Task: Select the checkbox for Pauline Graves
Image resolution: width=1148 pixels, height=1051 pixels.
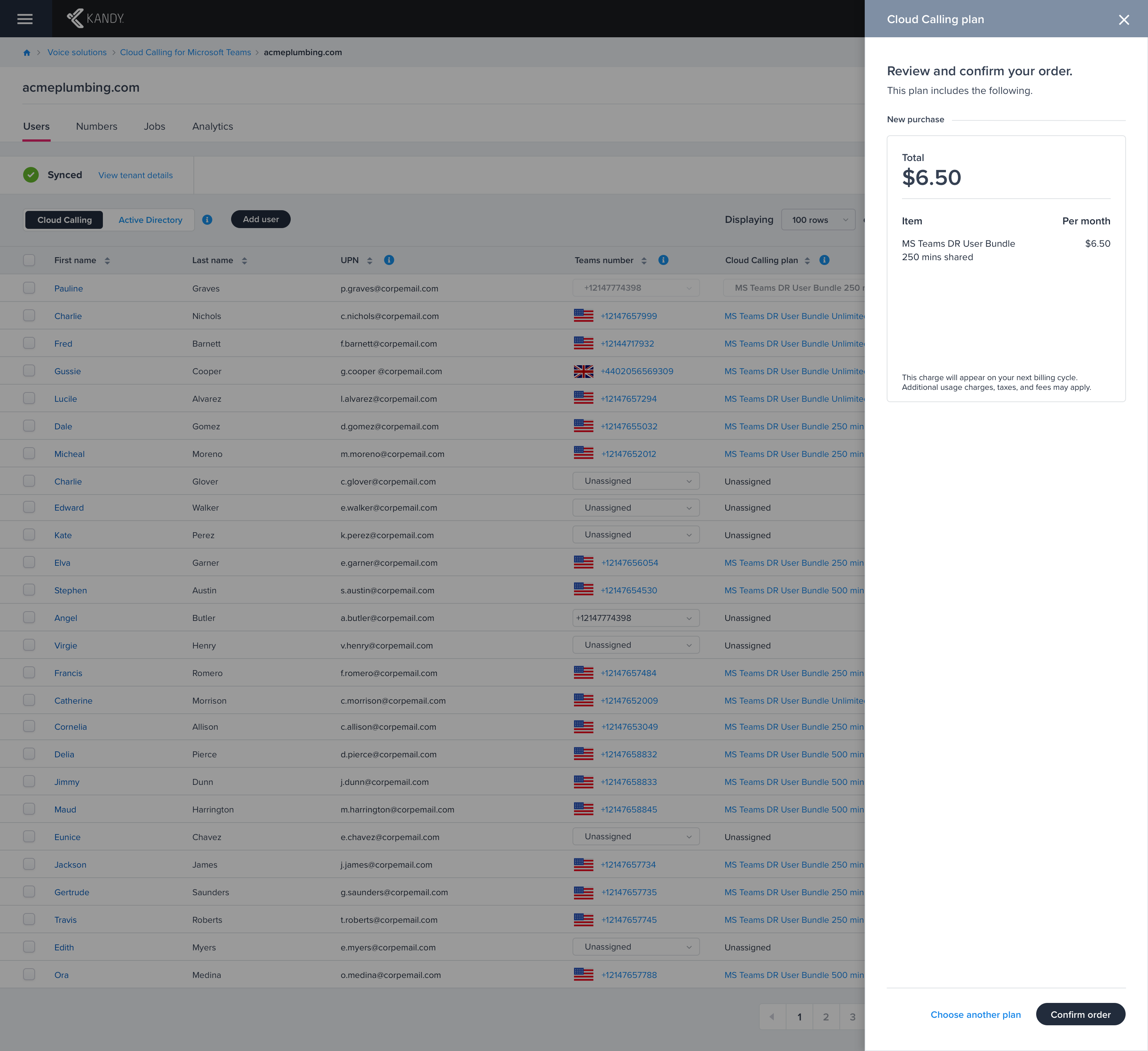Action: point(29,288)
